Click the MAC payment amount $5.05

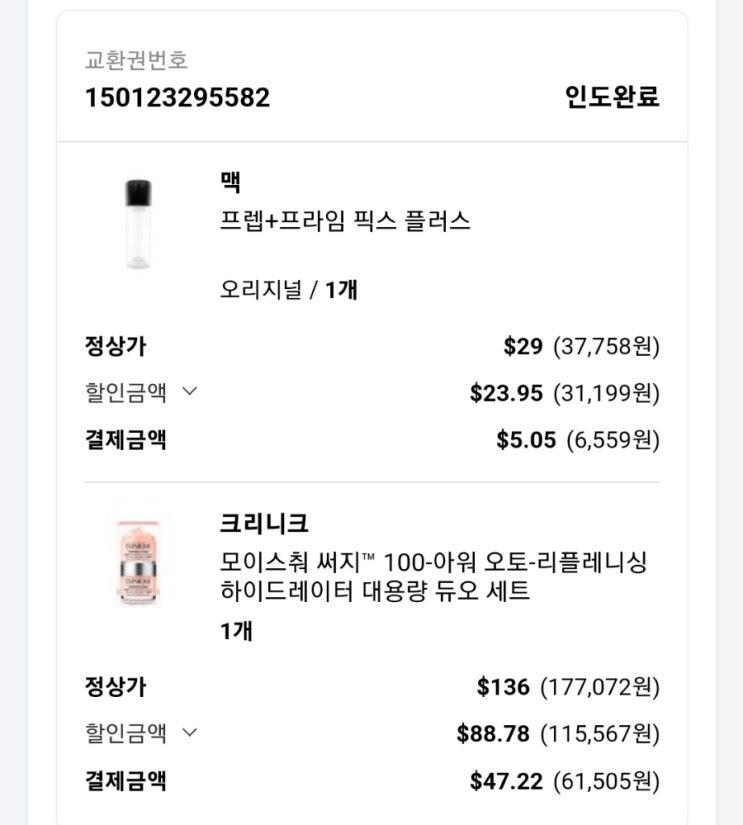(526, 440)
